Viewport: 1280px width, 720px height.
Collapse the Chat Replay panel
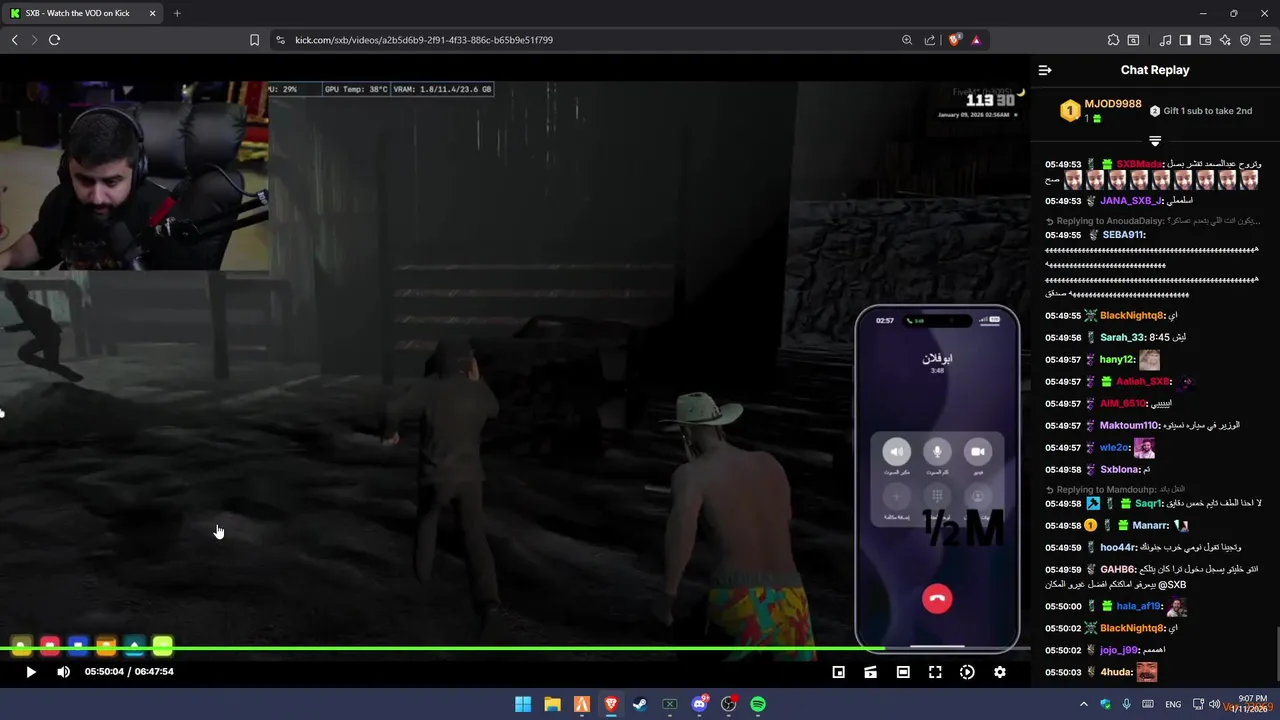coord(1045,70)
